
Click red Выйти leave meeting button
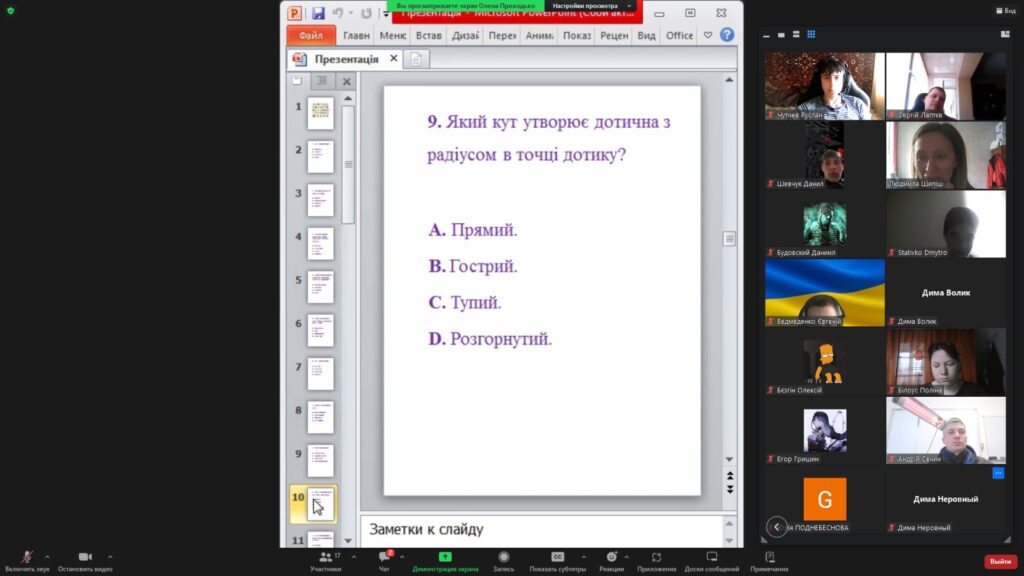tap(1000, 562)
